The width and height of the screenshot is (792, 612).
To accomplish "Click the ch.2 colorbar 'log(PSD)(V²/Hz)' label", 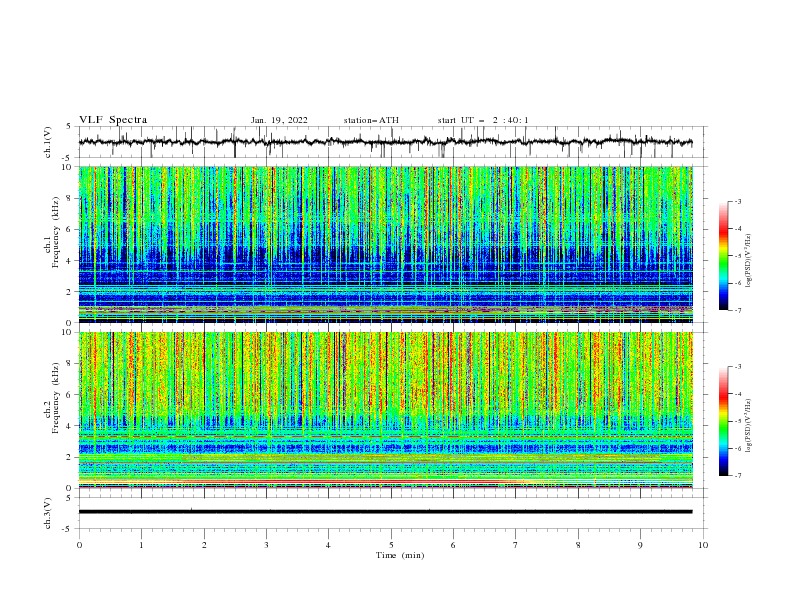I will [749, 426].
